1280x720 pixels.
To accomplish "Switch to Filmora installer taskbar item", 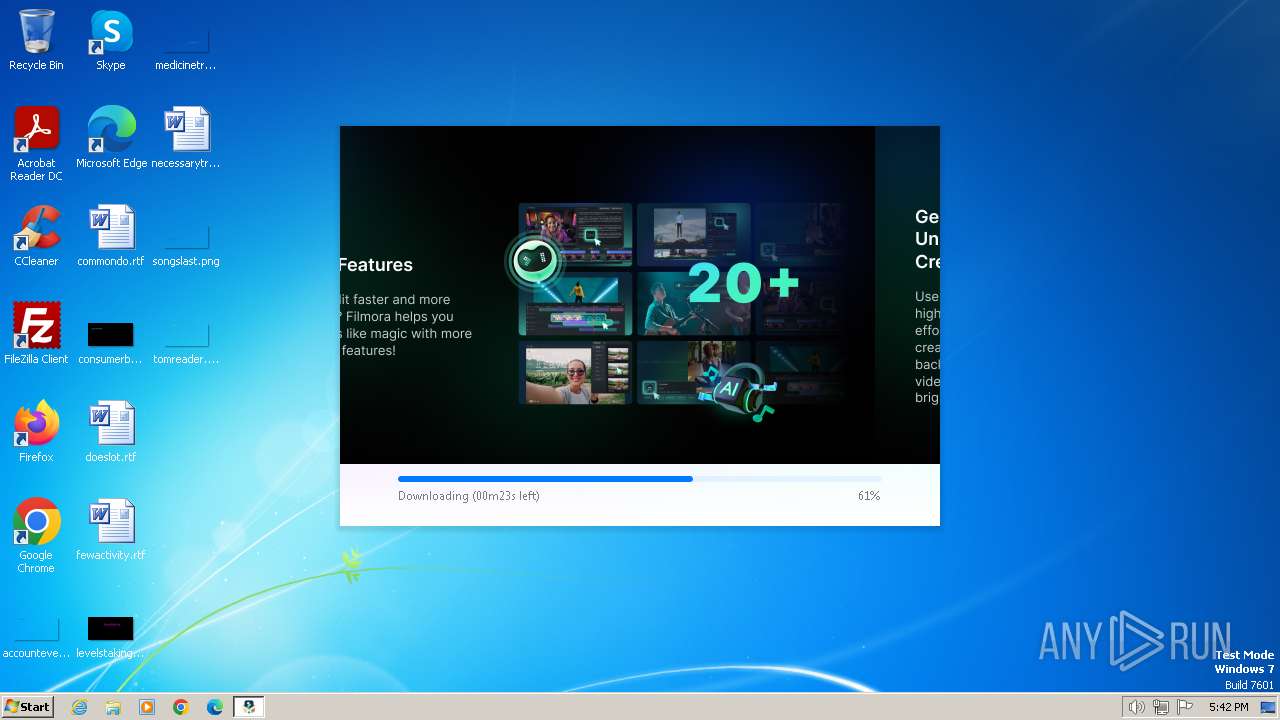I will click(248, 707).
